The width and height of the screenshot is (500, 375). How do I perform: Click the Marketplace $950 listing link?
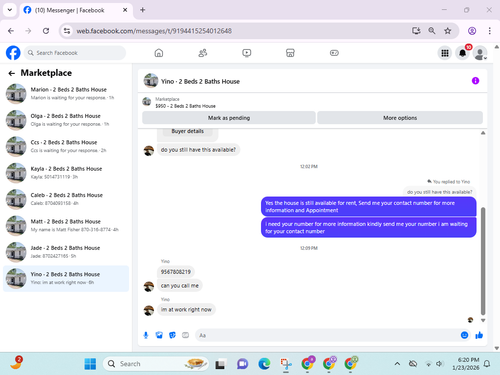(x=185, y=106)
